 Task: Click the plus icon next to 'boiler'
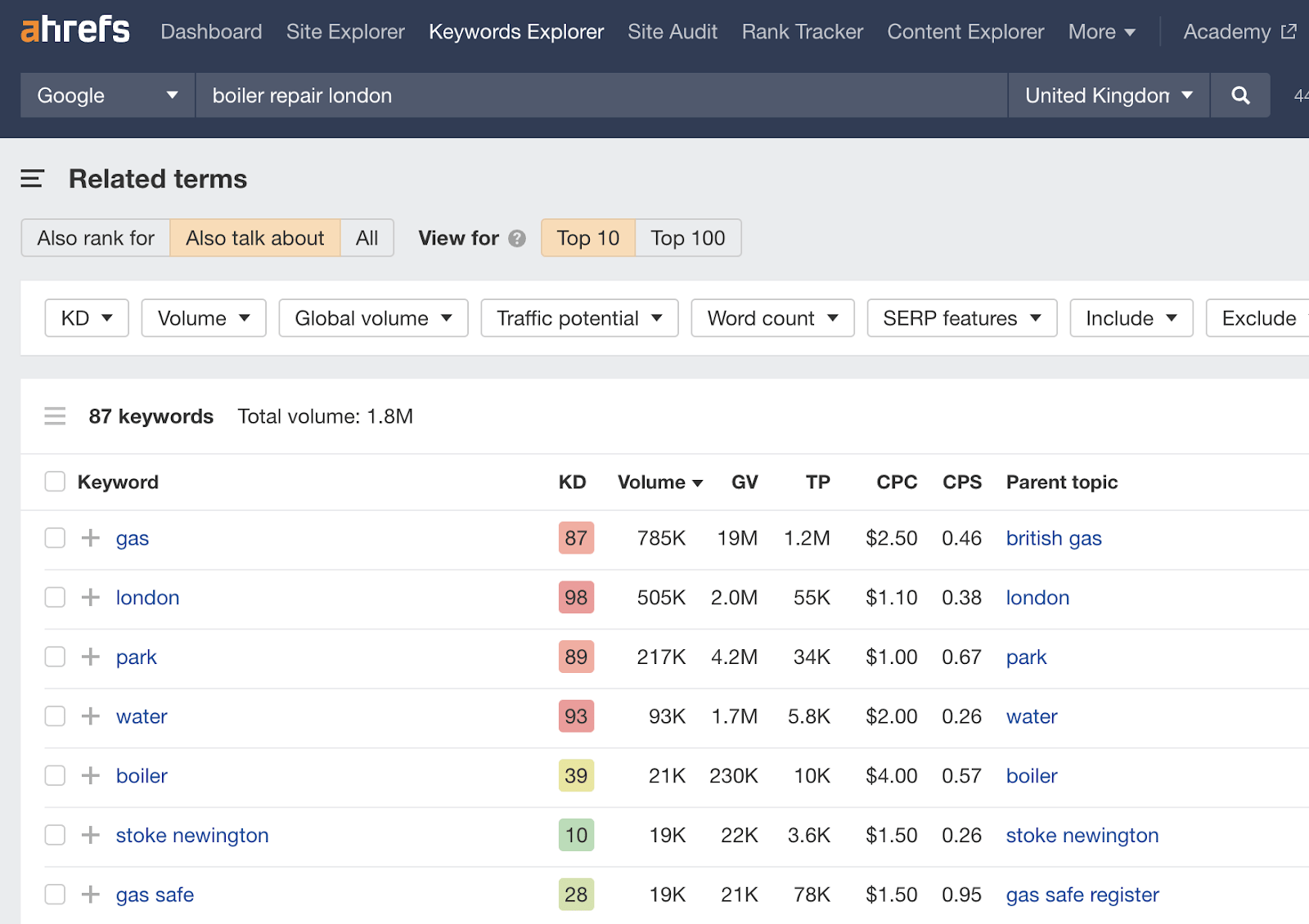pos(90,775)
